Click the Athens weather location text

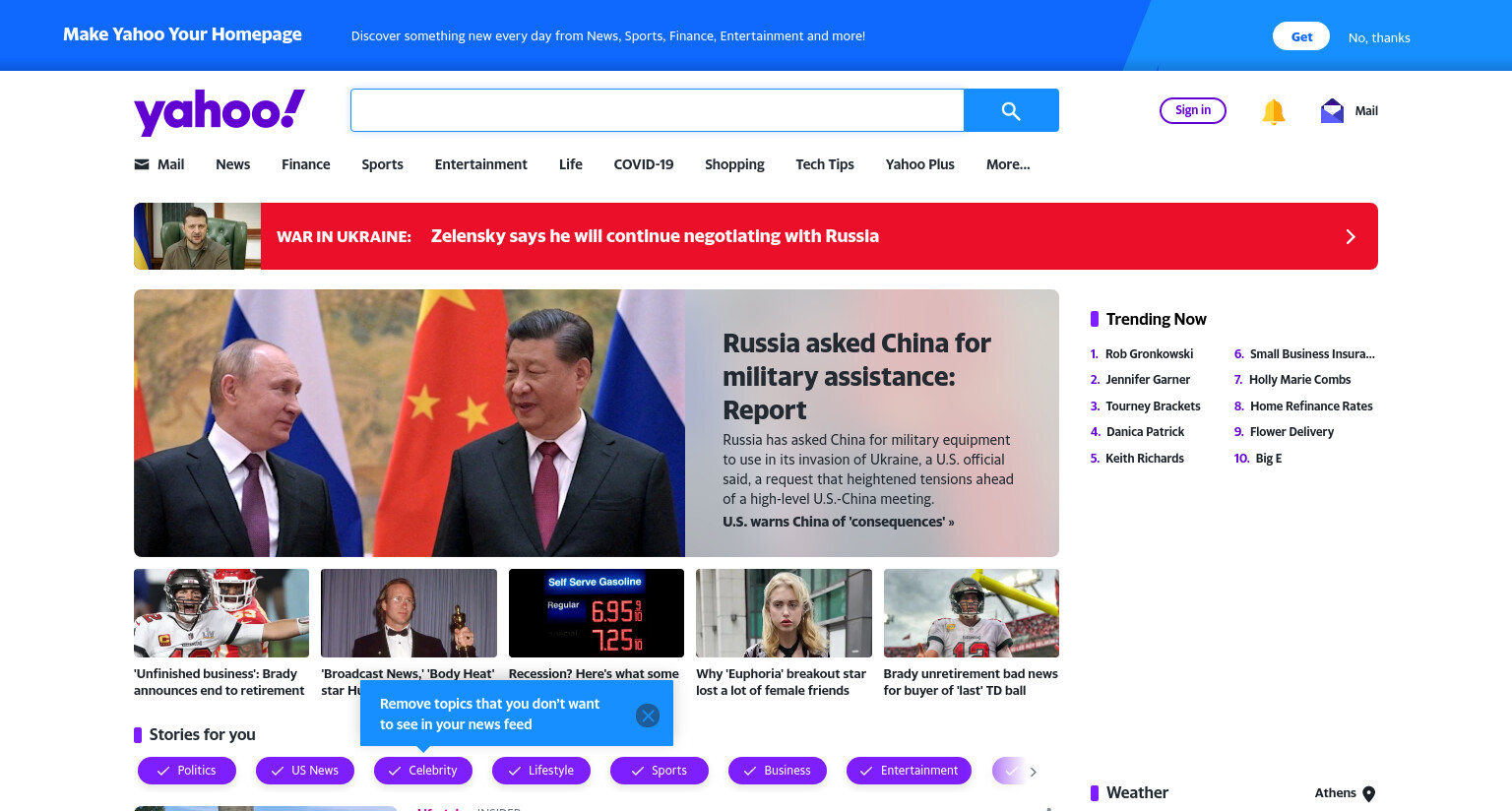tap(1335, 793)
